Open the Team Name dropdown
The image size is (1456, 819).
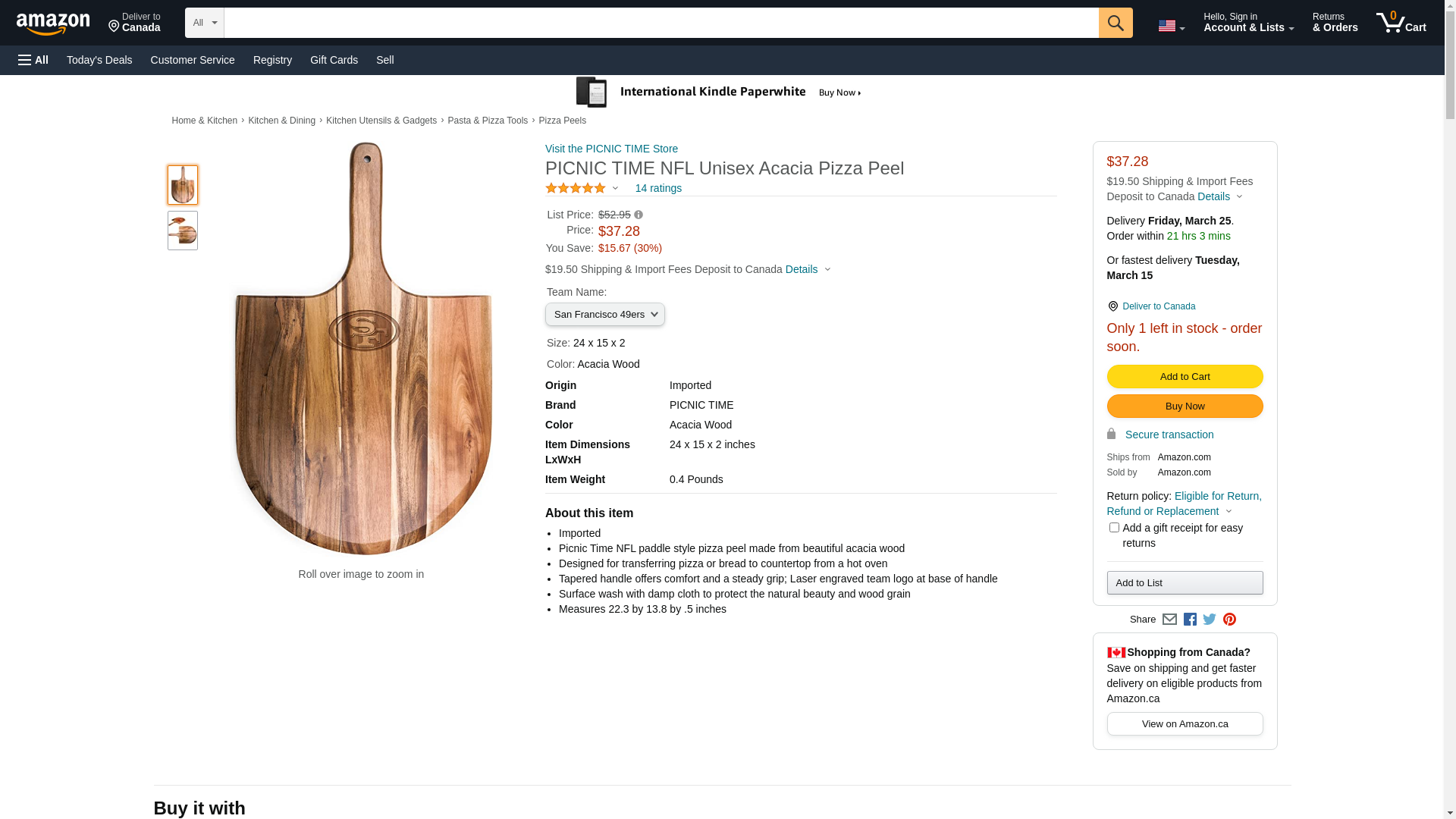tap(604, 315)
